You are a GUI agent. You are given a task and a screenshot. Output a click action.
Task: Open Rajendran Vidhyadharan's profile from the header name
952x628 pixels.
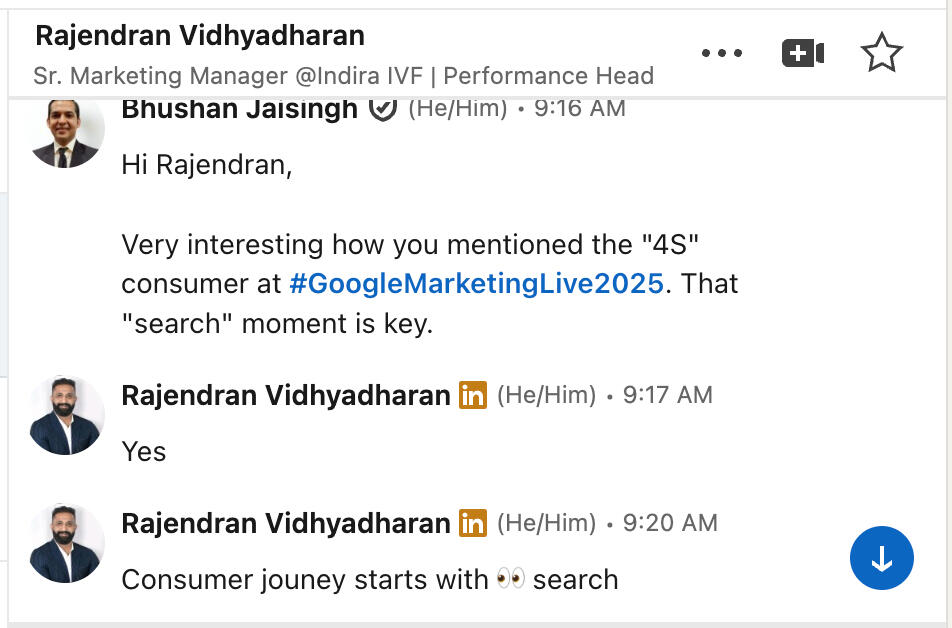200,36
